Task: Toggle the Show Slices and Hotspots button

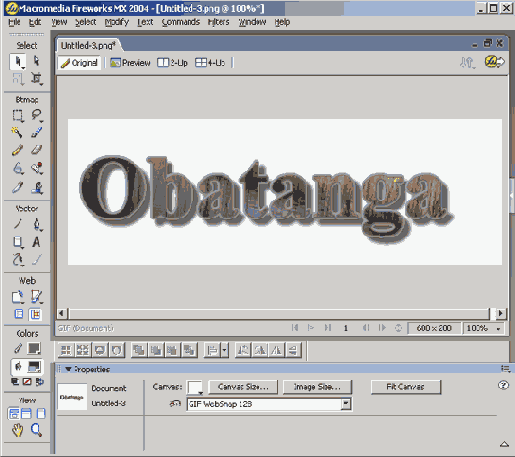Action: pyautogui.click(x=35, y=314)
